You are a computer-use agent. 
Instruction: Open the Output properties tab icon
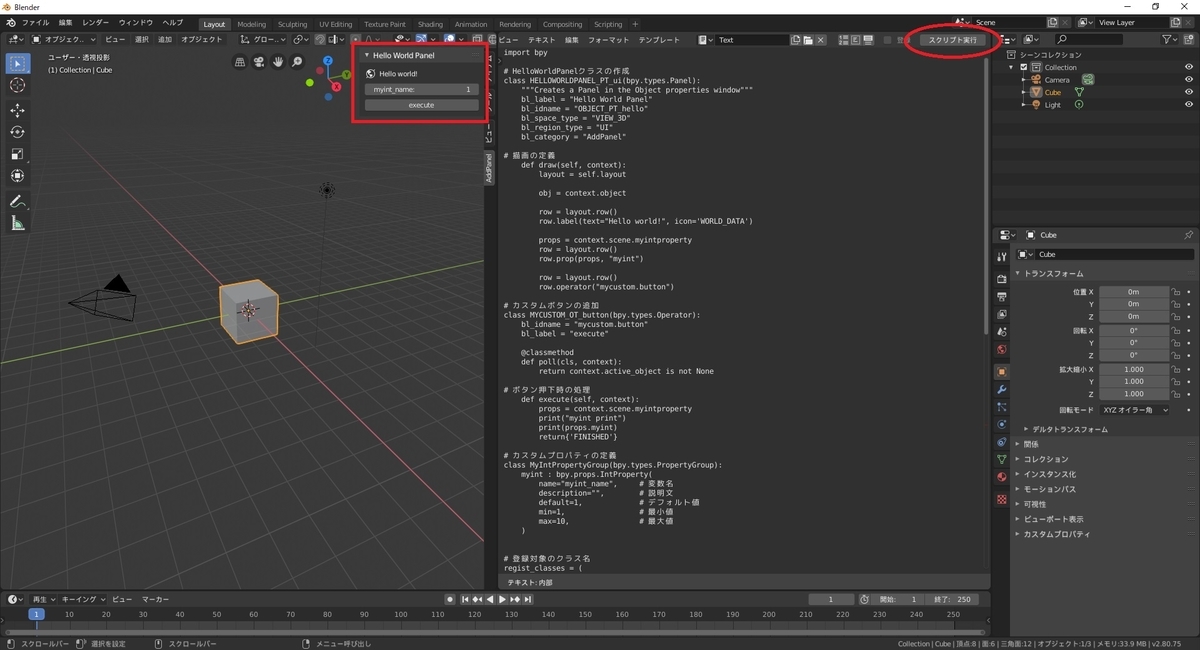click(x=1002, y=296)
